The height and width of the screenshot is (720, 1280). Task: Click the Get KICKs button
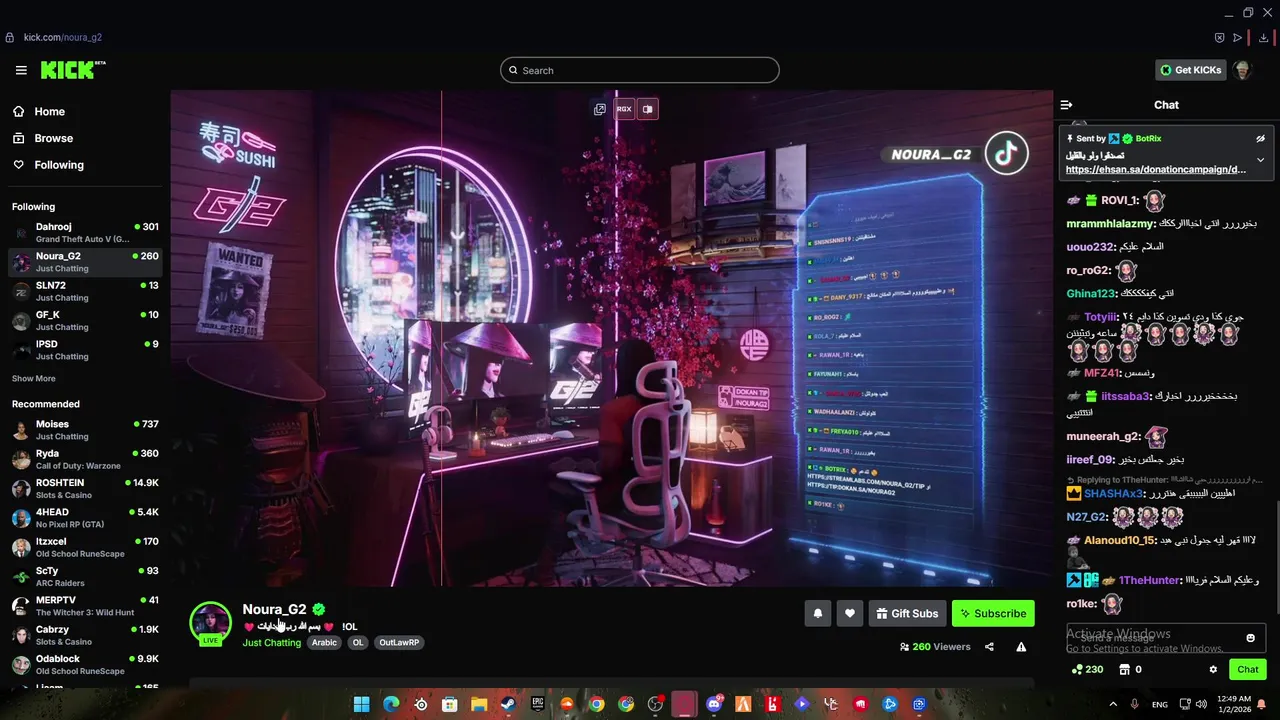point(1190,70)
